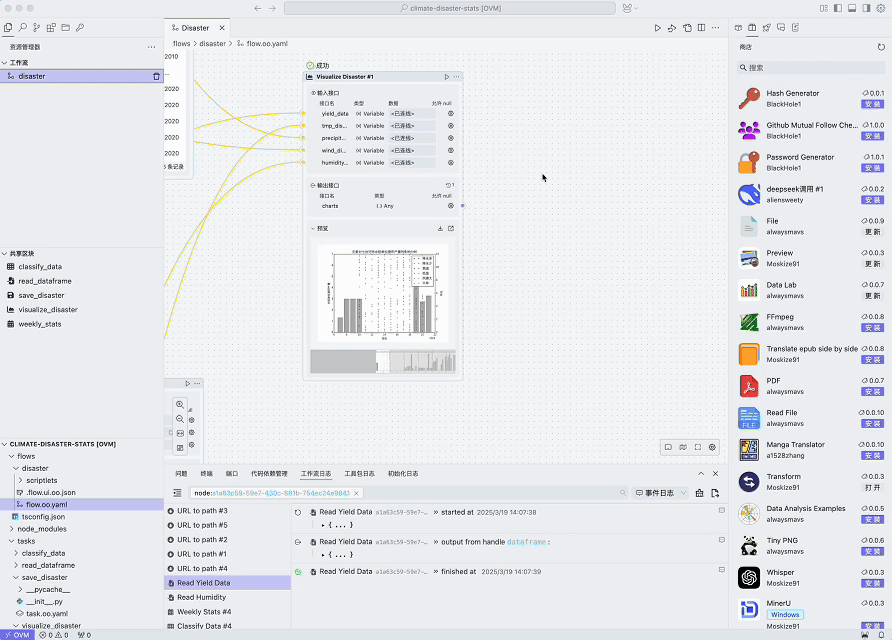Download the preview chart image
Image resolution: width=892 pixels, height=640 pixels.
440,229
